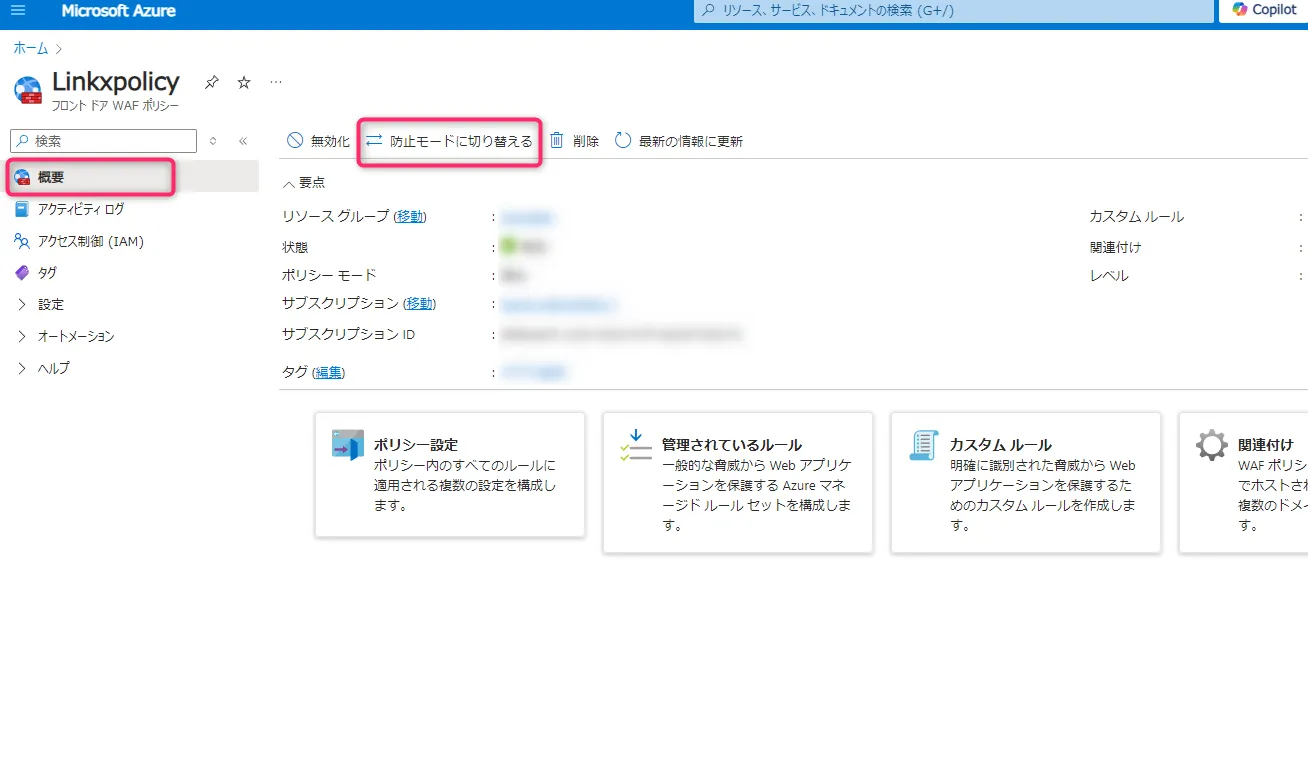
Task: Expand the 設定 section
Action: coord(50,305)
